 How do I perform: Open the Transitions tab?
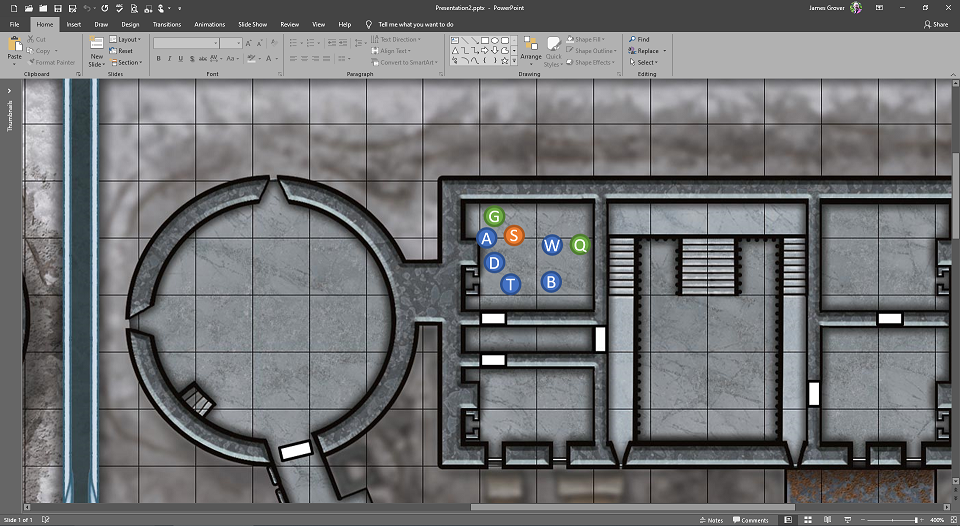coord(167,23)
